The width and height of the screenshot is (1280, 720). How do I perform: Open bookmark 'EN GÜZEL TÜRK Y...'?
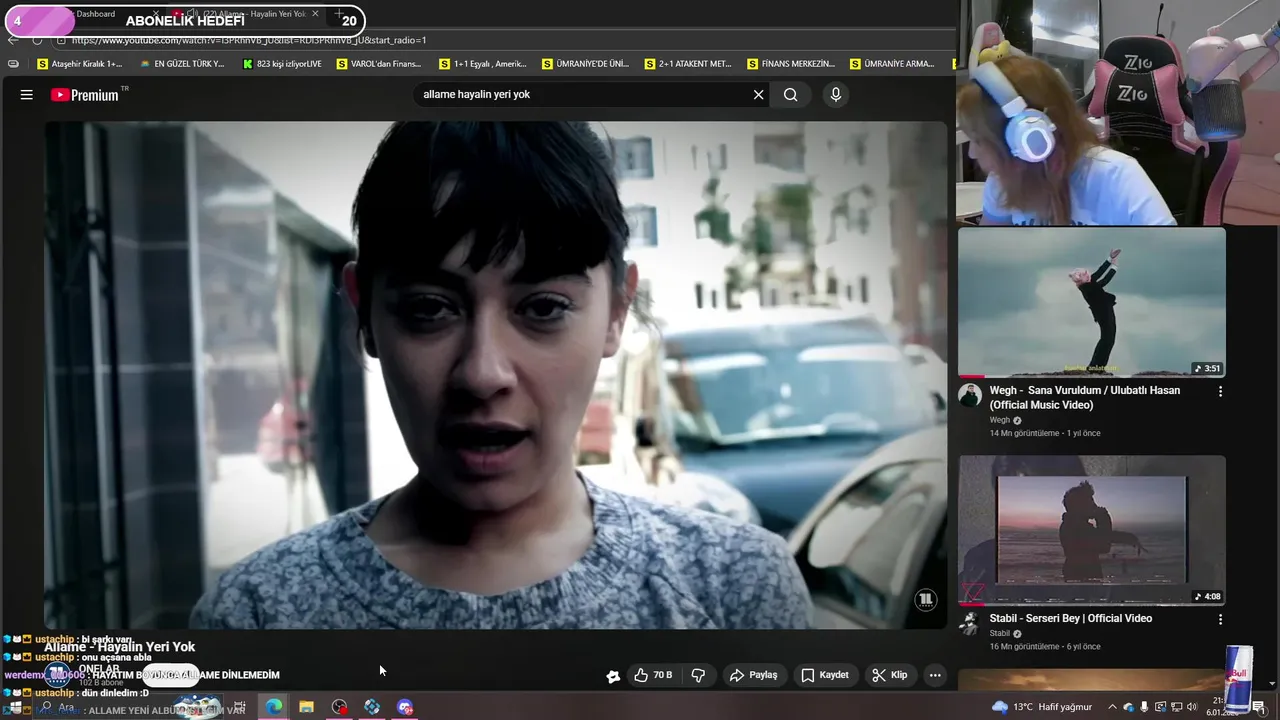182,64
